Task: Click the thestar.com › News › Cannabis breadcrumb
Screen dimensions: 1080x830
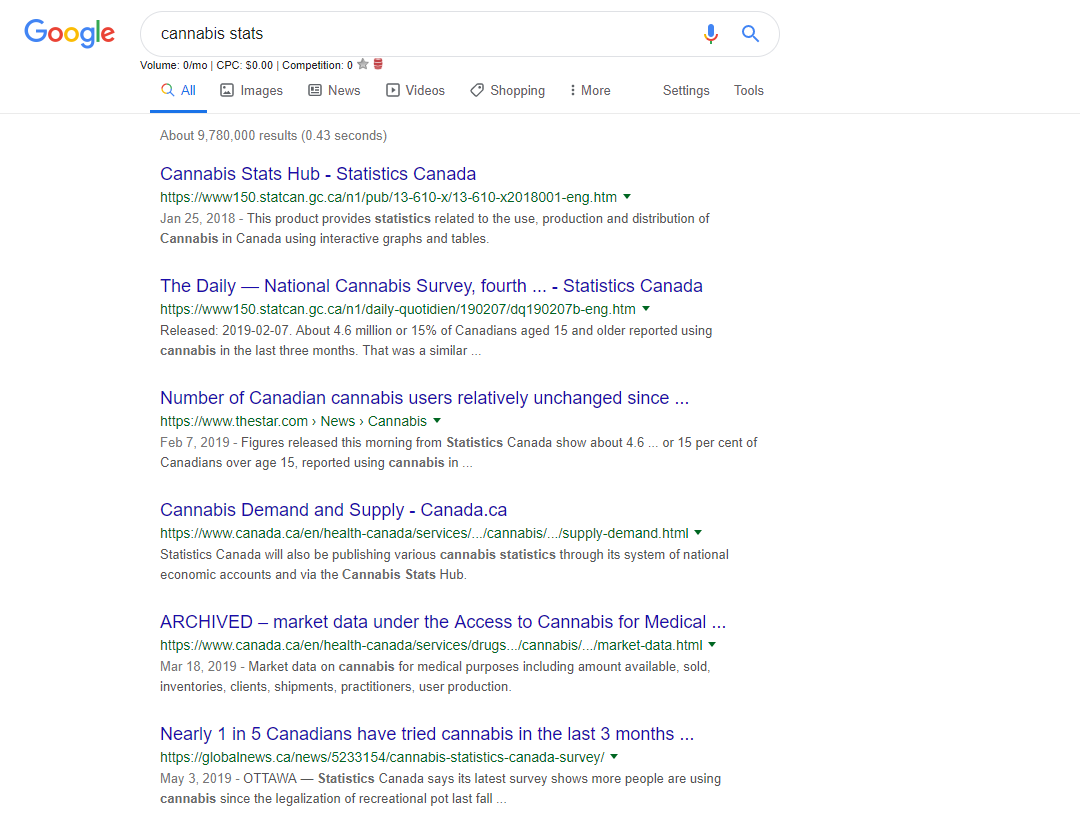Action: pos(293,422)
